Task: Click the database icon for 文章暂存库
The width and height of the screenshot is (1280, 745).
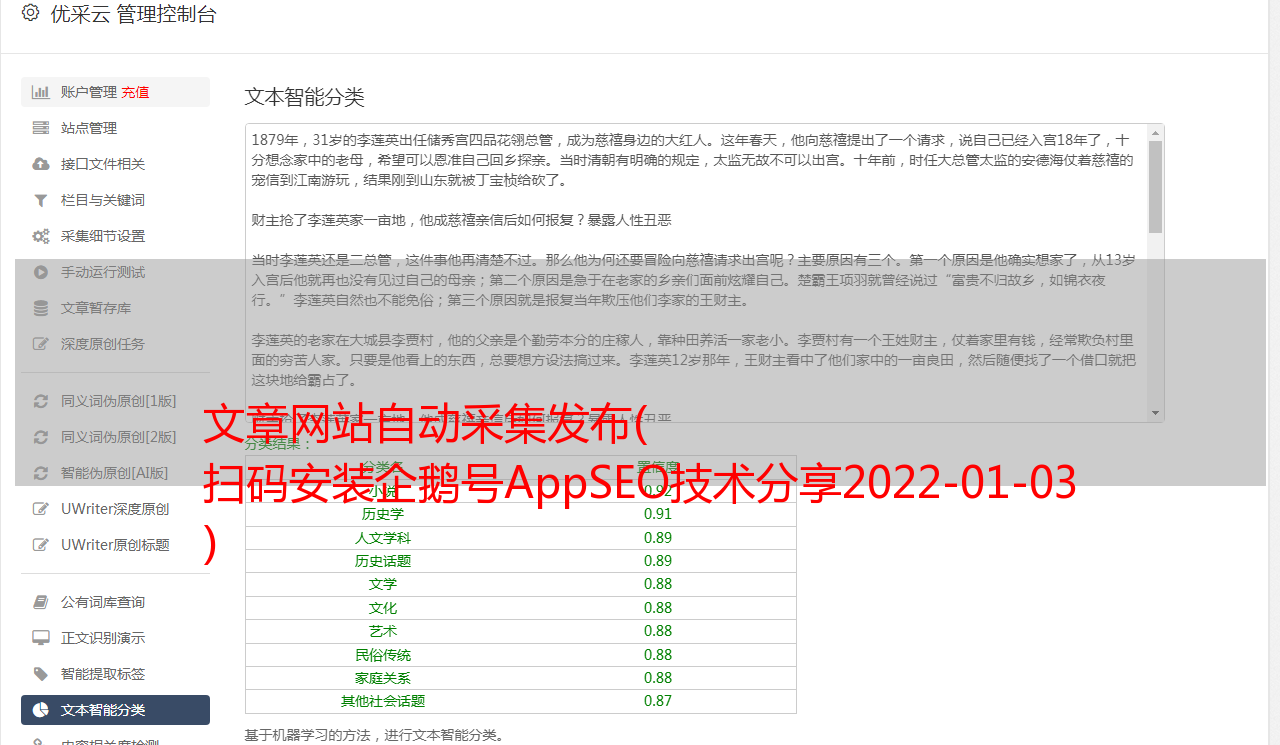Action: (x=41, y=308)
